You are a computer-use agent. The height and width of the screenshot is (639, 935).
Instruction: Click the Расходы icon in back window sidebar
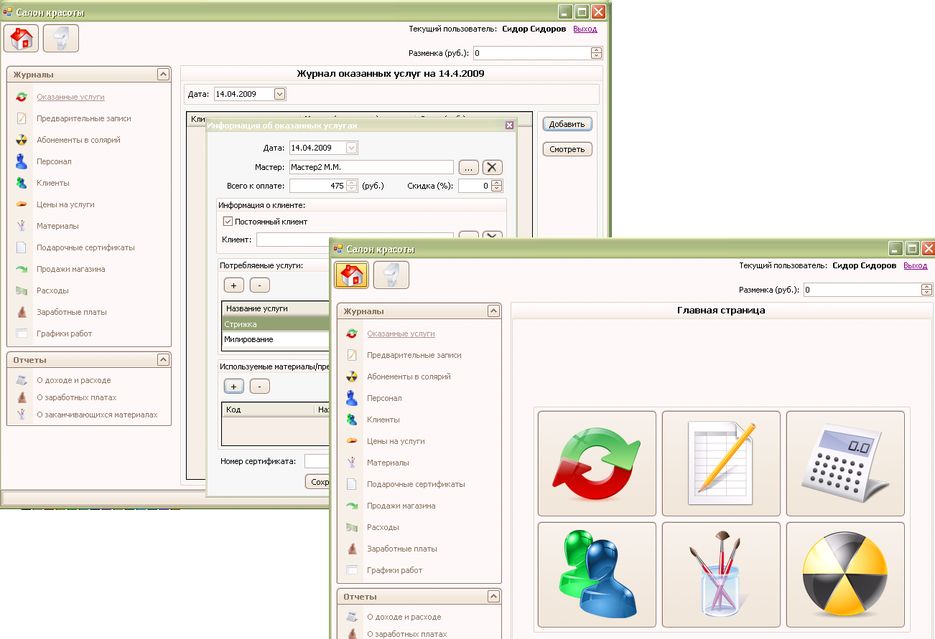point(21,290)
